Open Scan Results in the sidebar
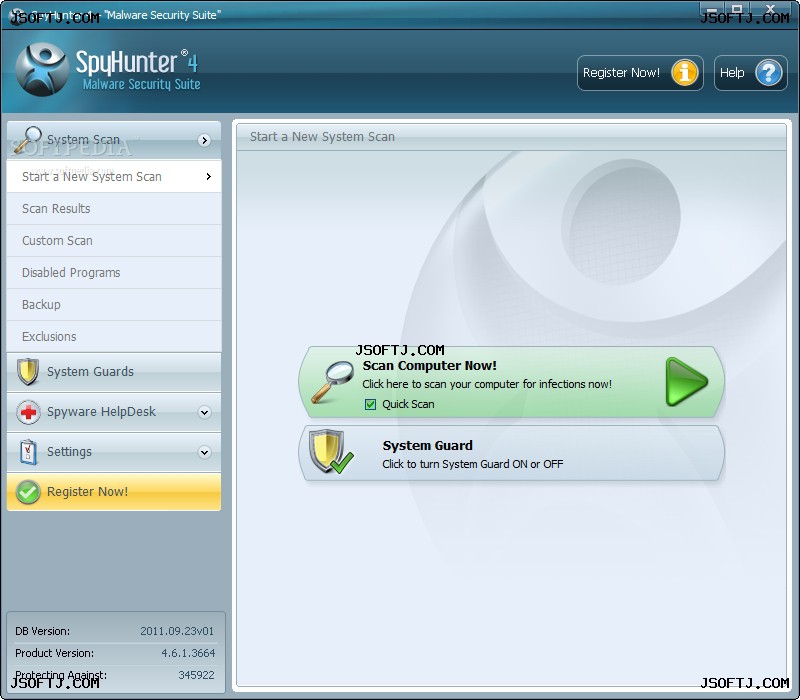The image size is (800, 700). pos(114,209)
